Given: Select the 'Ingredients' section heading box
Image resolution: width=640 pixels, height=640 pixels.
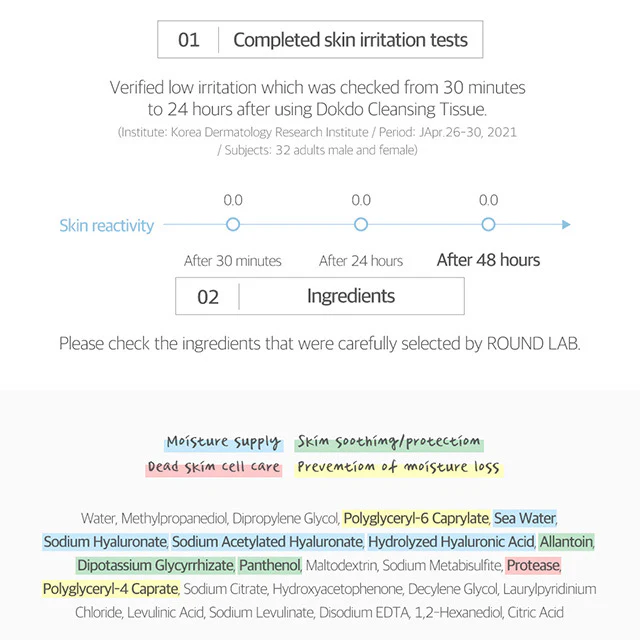Looking at the screenshot, I should pos(319,296).
